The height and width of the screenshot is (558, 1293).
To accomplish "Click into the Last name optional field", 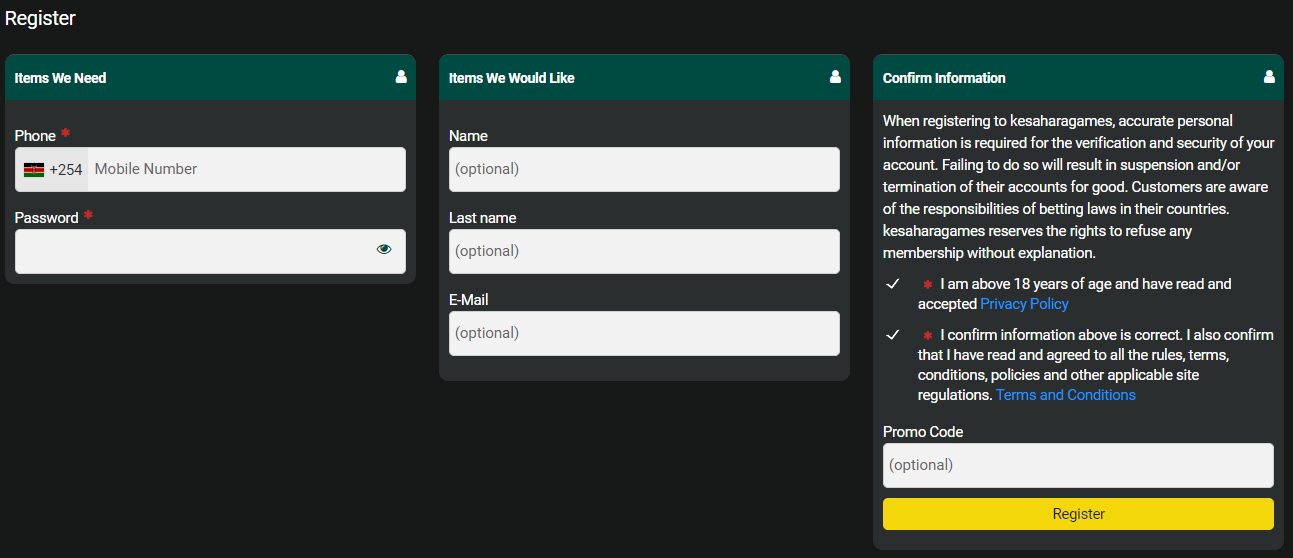I will point(644,251).
